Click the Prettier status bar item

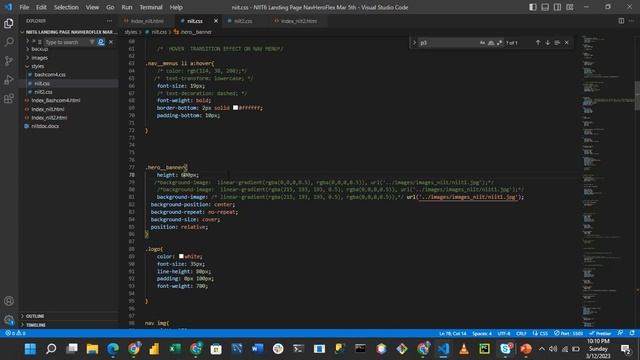coord(600,333)
